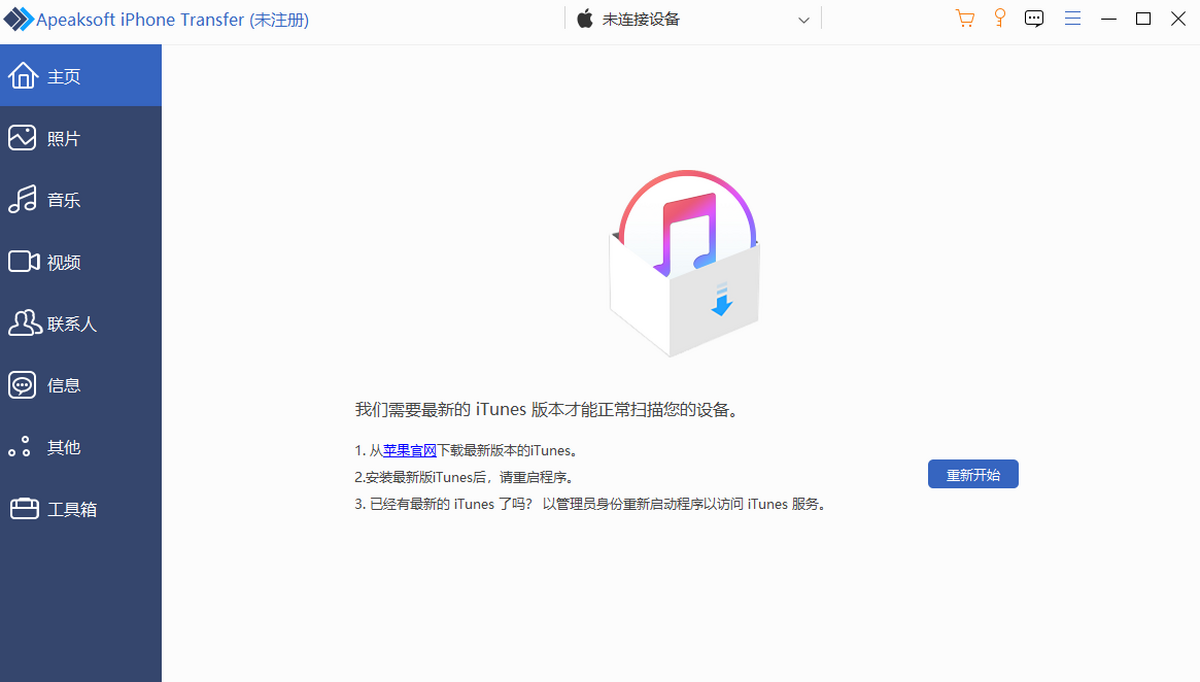The width and height of the screenshot is (1200, 682).
Task: Click step 2 text about reinstalling iTunes
Action: click(465, 477)
